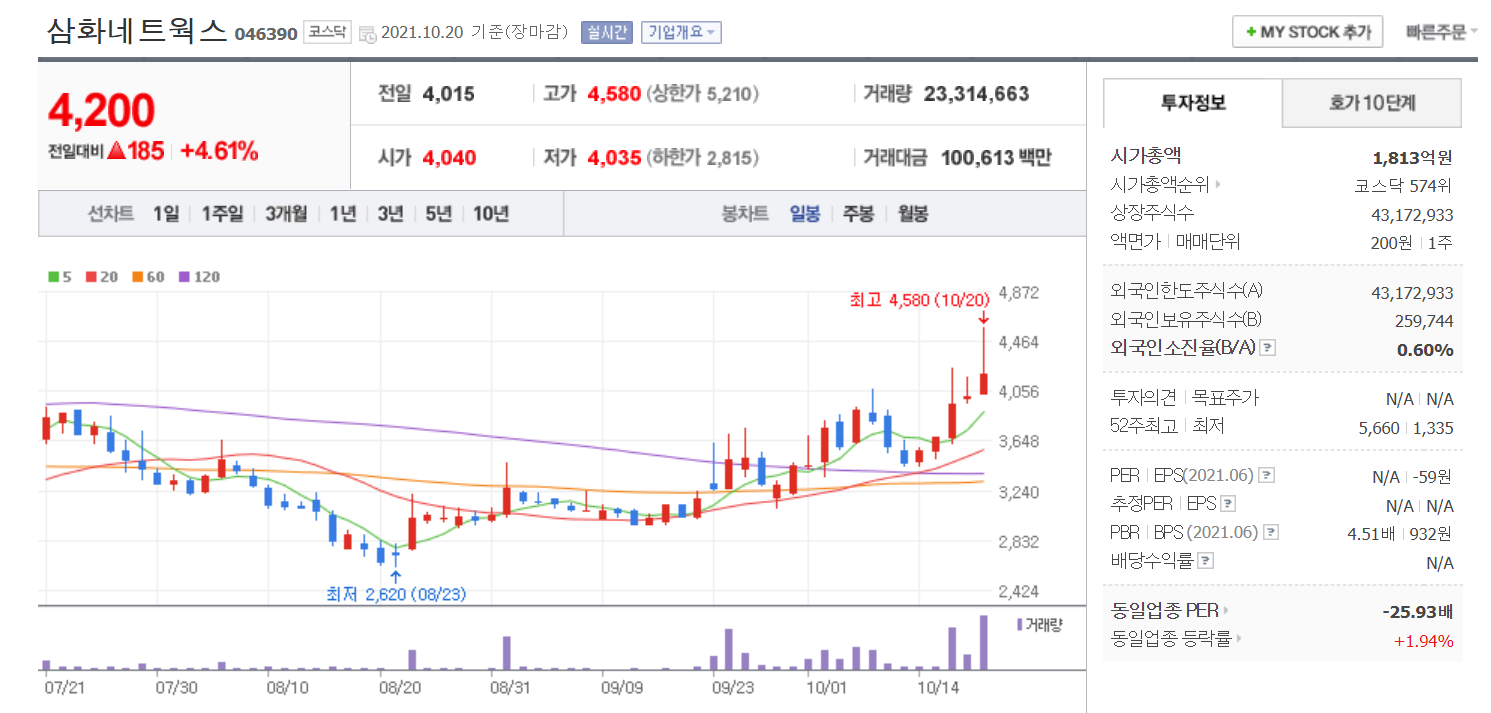Screen dimensions: 1491x713
Task: Select the 1일 line chart period
Action: (166, 213)
